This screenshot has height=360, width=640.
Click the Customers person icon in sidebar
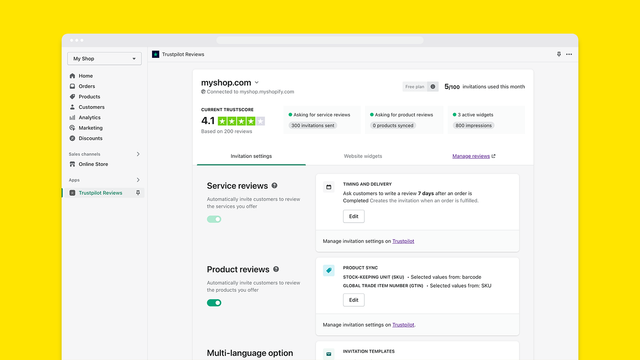[72, 107]
